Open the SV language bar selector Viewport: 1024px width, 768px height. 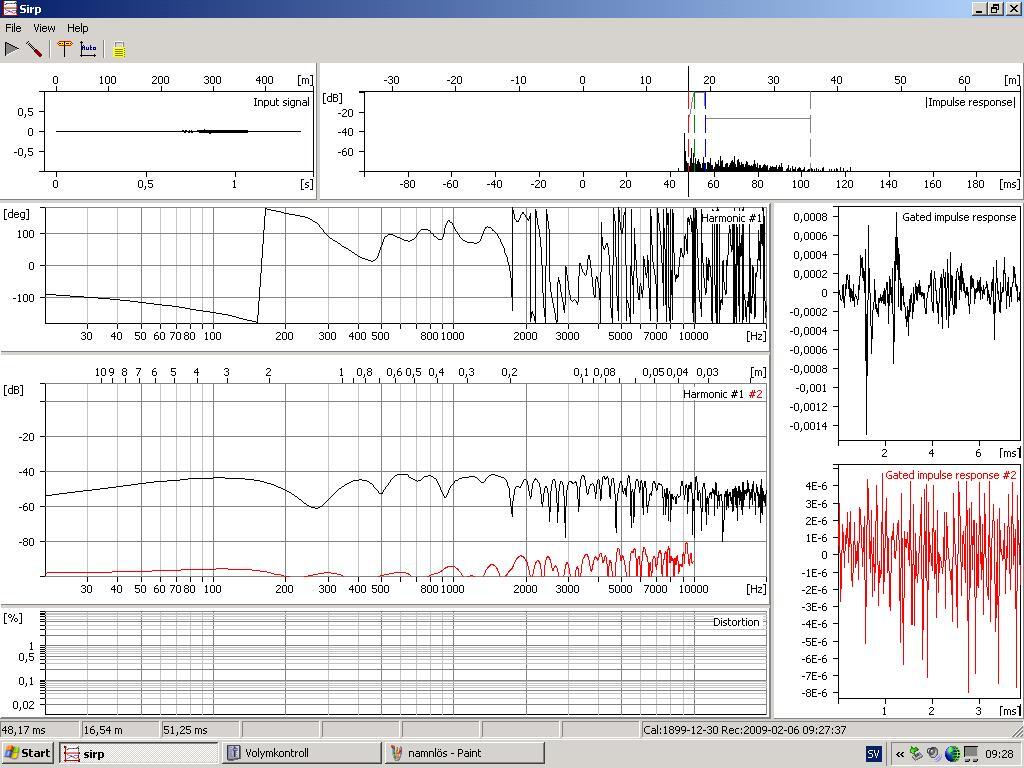[874, 753]
